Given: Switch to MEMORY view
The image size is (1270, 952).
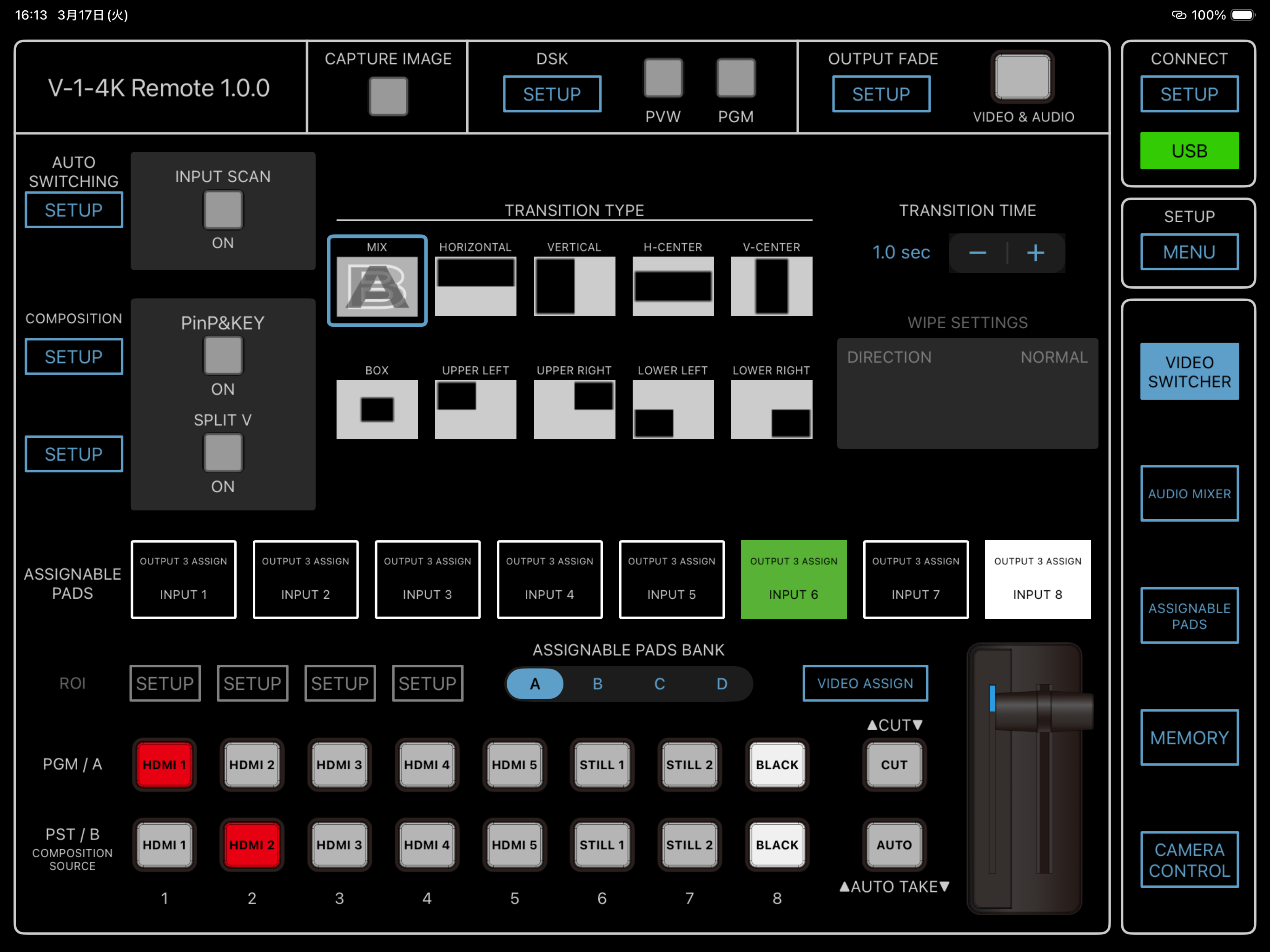Looking at the screenshot, I should click(1189, 737).
